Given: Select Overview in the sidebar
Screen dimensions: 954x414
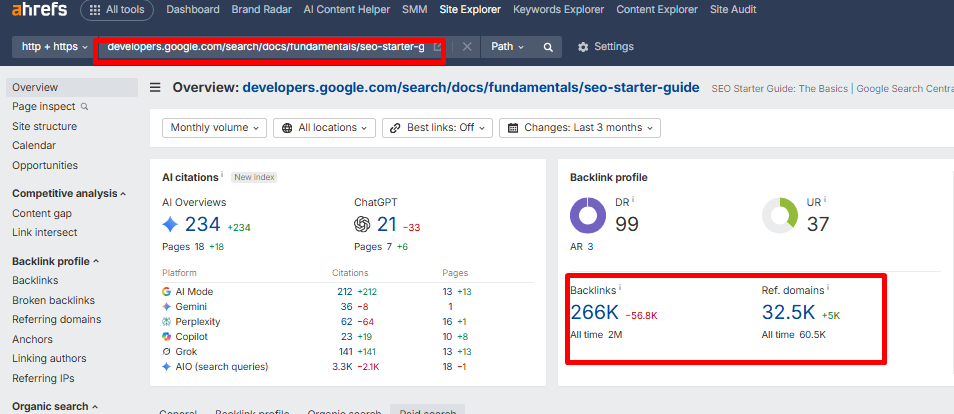Looking at the screenshot, I should [x=72, y=88].
